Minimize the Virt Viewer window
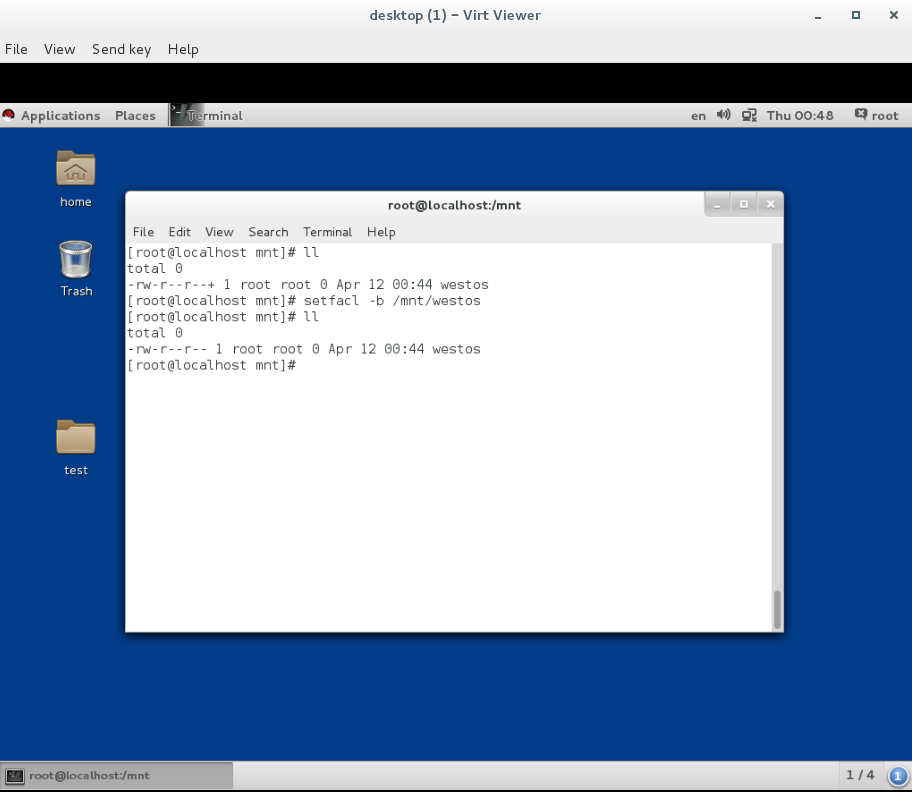The image size is (912, 792). coord(818,16)
